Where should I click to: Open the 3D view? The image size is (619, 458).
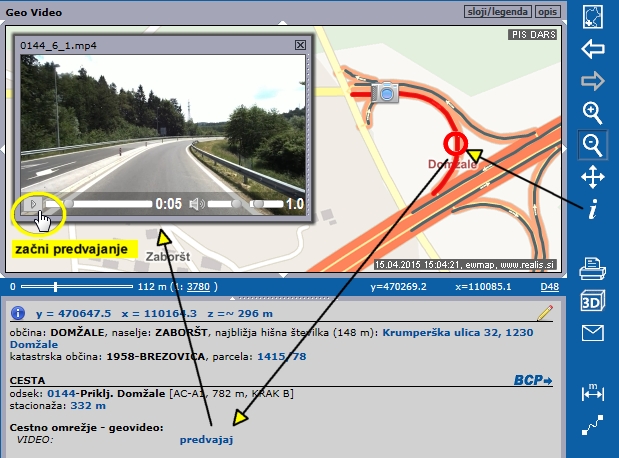[594, 301]
